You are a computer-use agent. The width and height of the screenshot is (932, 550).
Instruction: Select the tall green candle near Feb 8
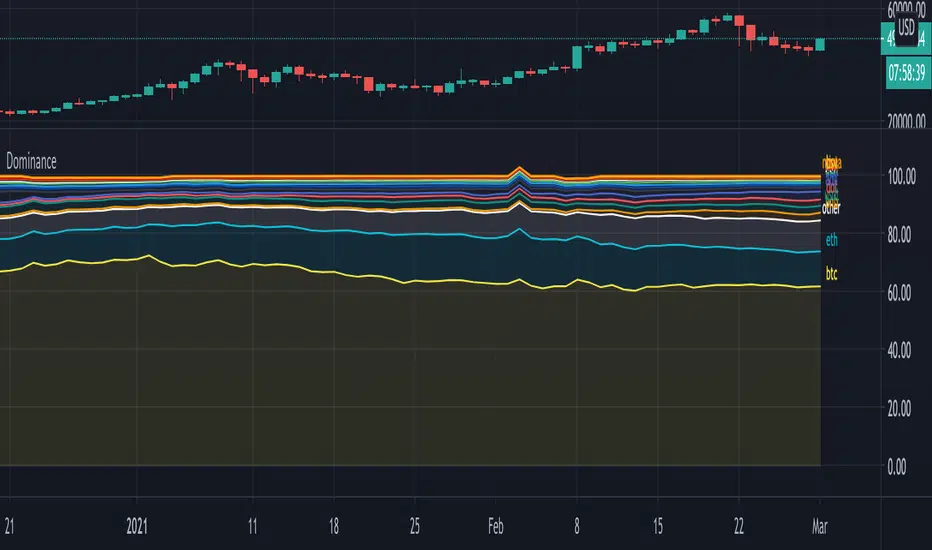pyautogui.click(x=577, y=58)
